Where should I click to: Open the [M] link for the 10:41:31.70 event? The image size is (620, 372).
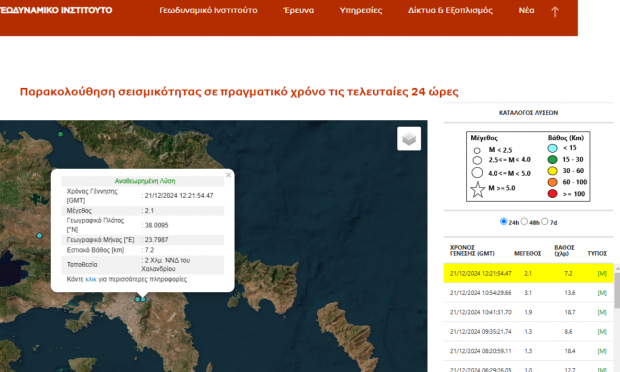click(602, 312)
